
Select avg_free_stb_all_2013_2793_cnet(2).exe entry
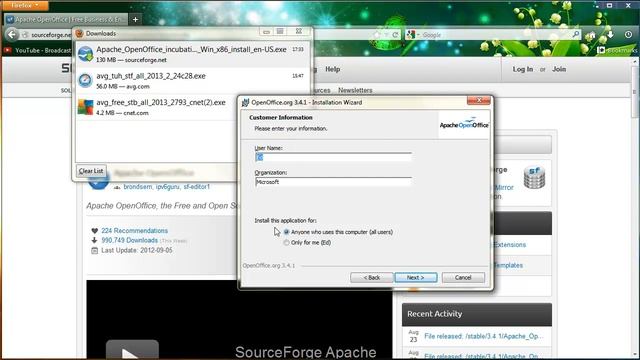[156, 107]
